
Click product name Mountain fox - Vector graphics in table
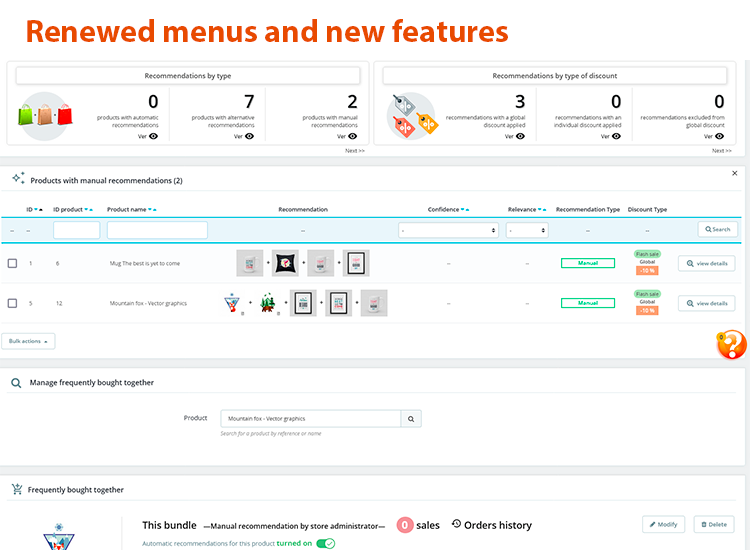click(148, 303)
